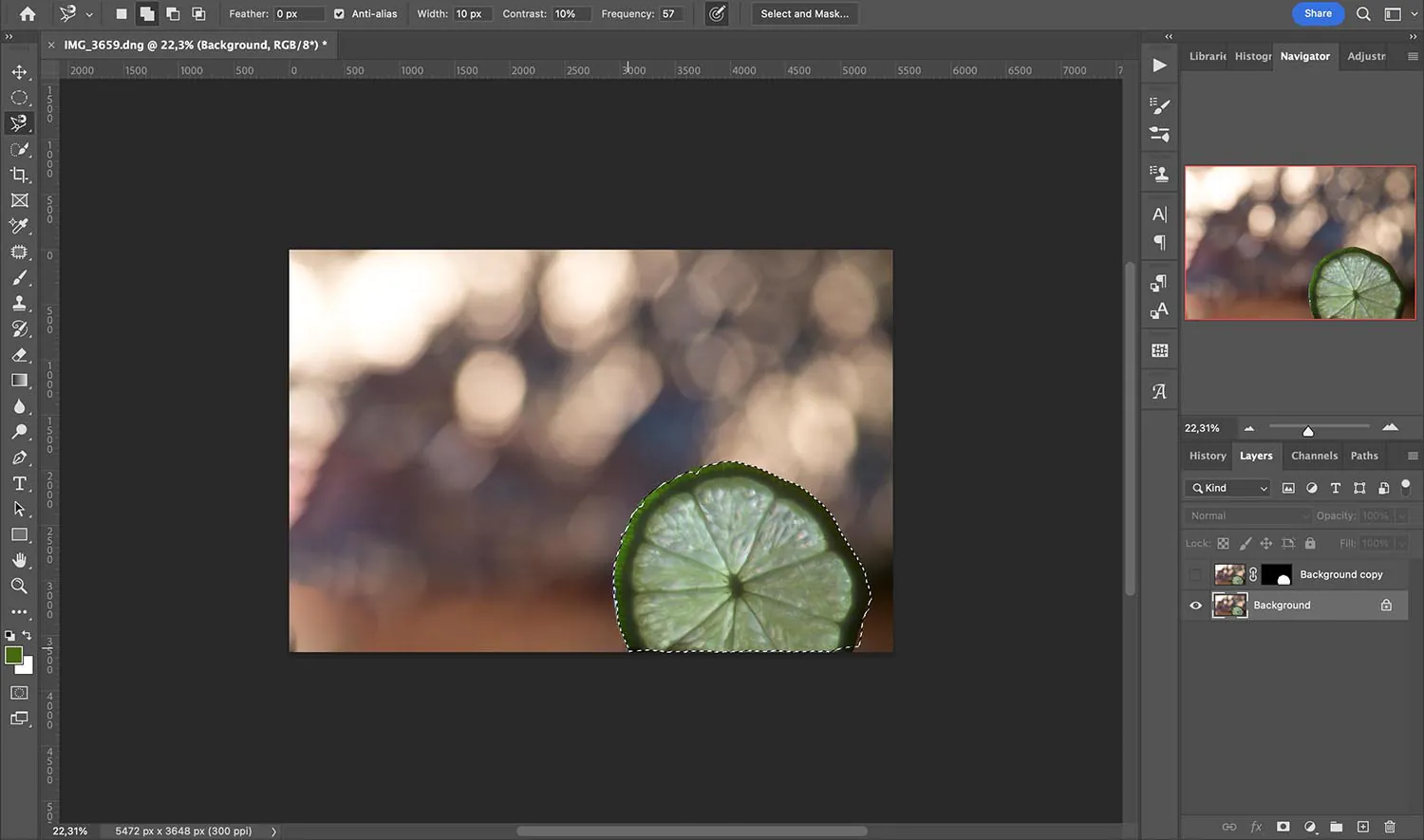Screen dimensions: 1424x840
Task: Toggle the Anti-alias checkbox
Action: click(x=339, y=14)
